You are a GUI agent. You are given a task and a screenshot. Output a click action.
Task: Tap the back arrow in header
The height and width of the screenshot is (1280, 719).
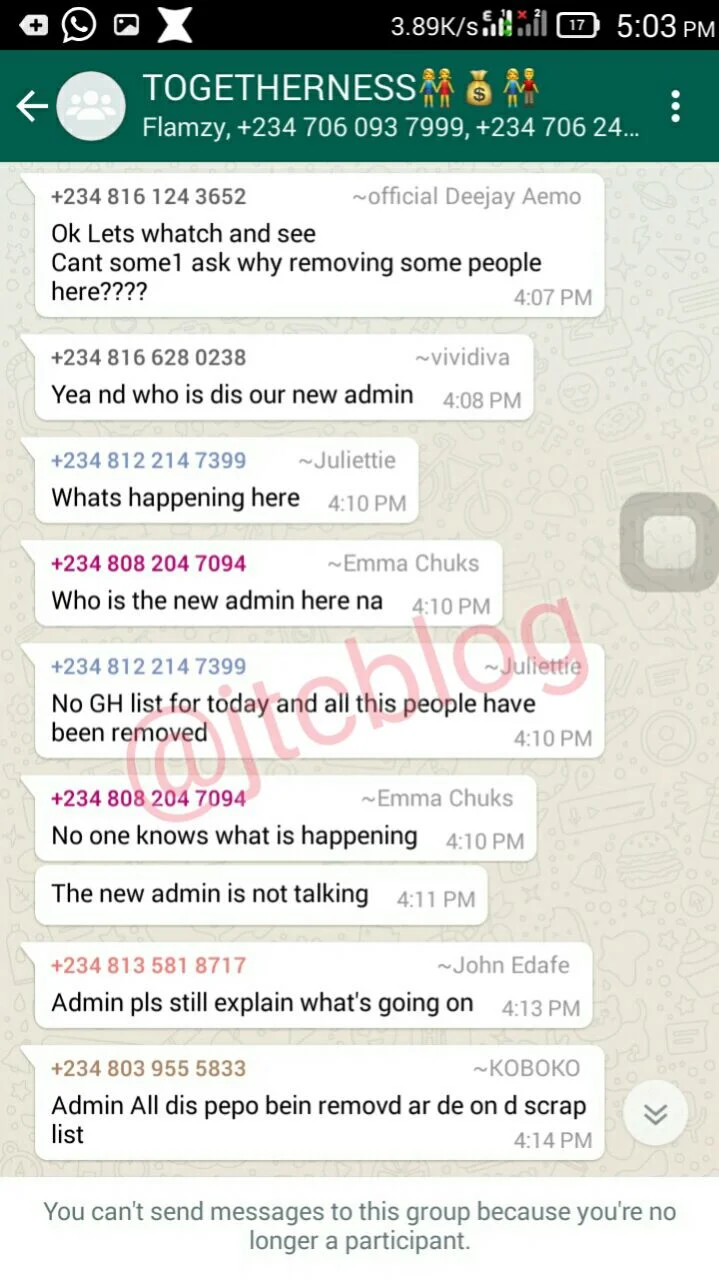31,106
